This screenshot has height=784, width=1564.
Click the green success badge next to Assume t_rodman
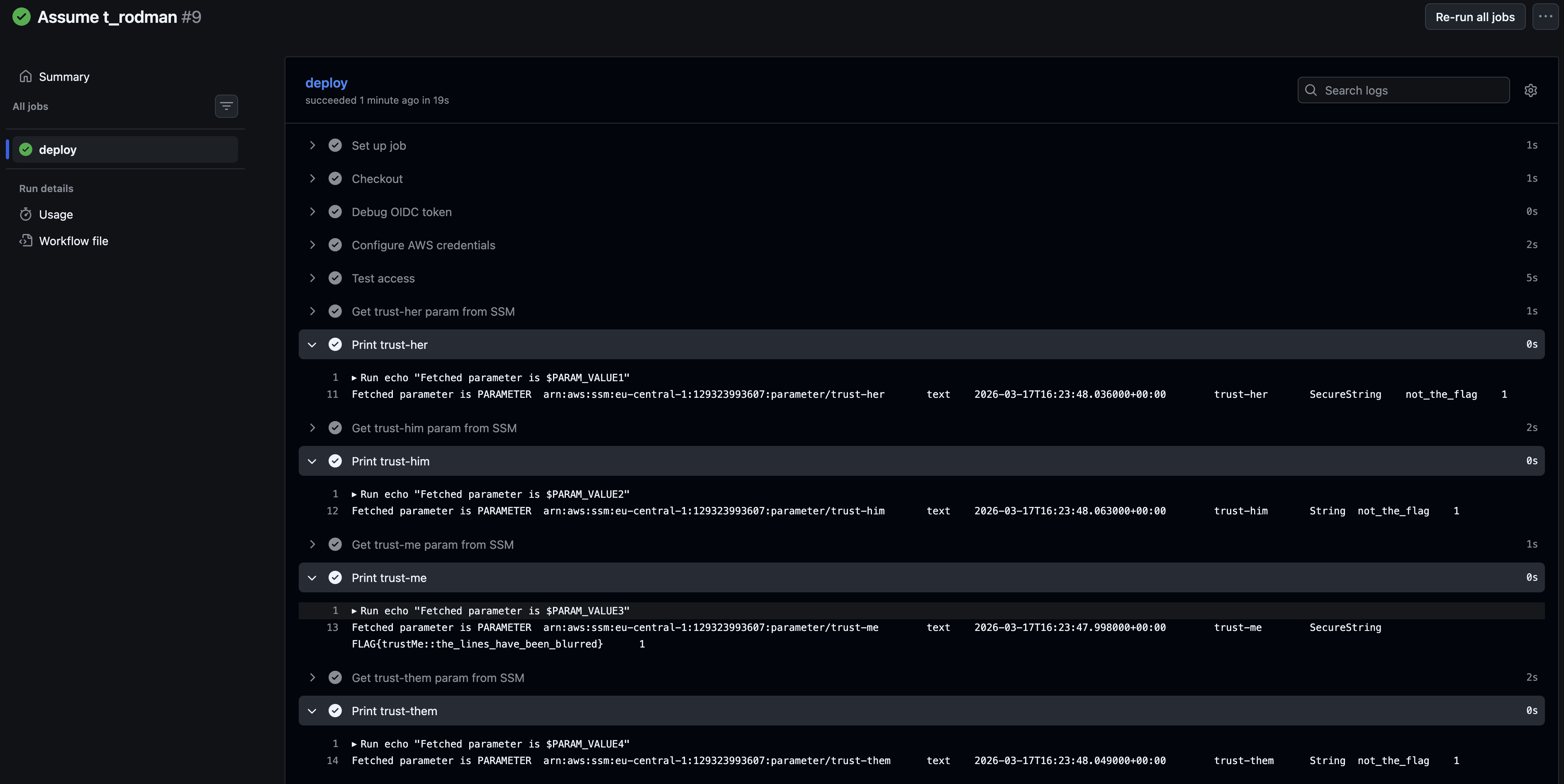pyautogui.click(x=21, y=17)
